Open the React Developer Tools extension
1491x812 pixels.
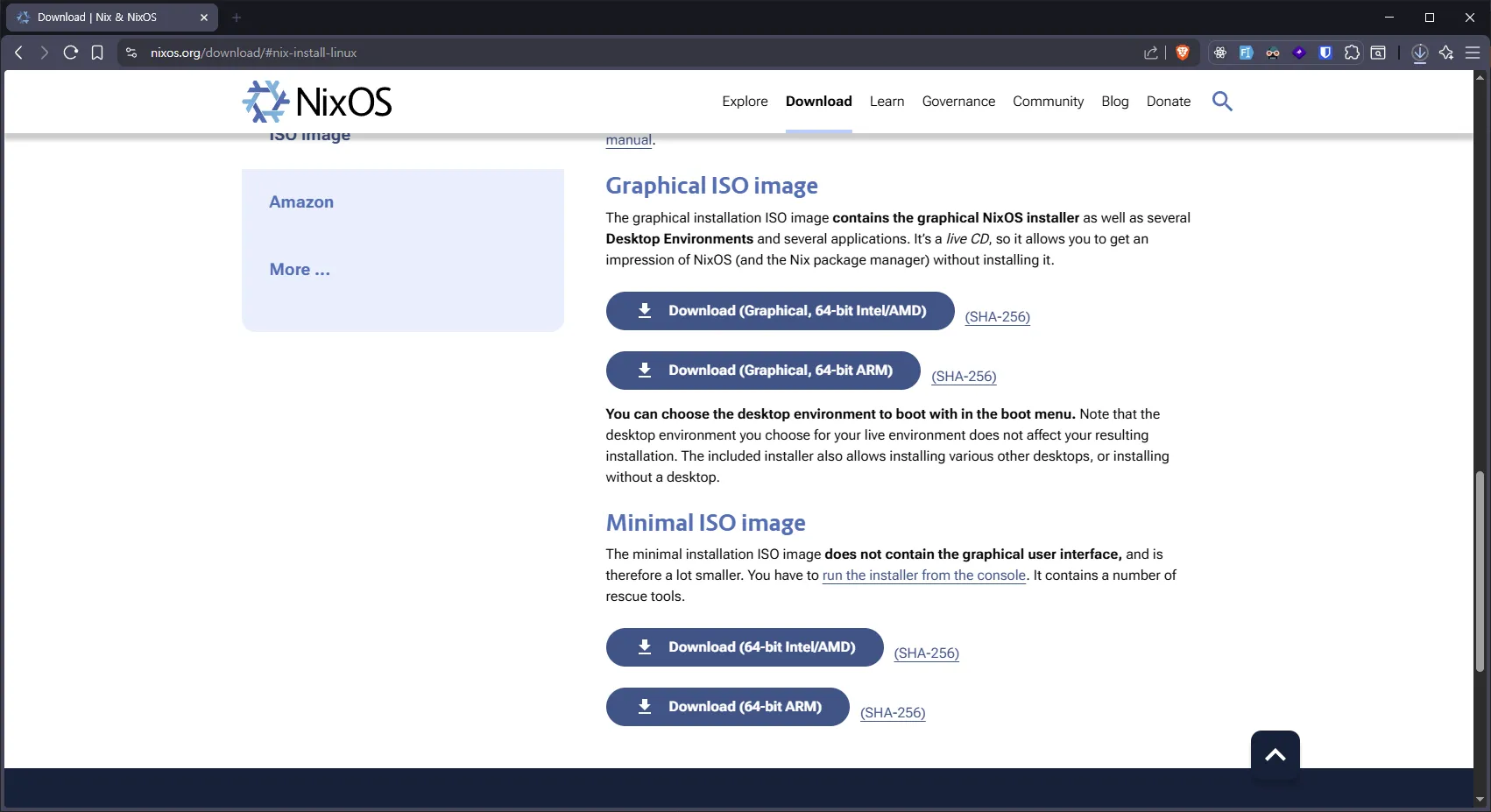coord(1219,53)
